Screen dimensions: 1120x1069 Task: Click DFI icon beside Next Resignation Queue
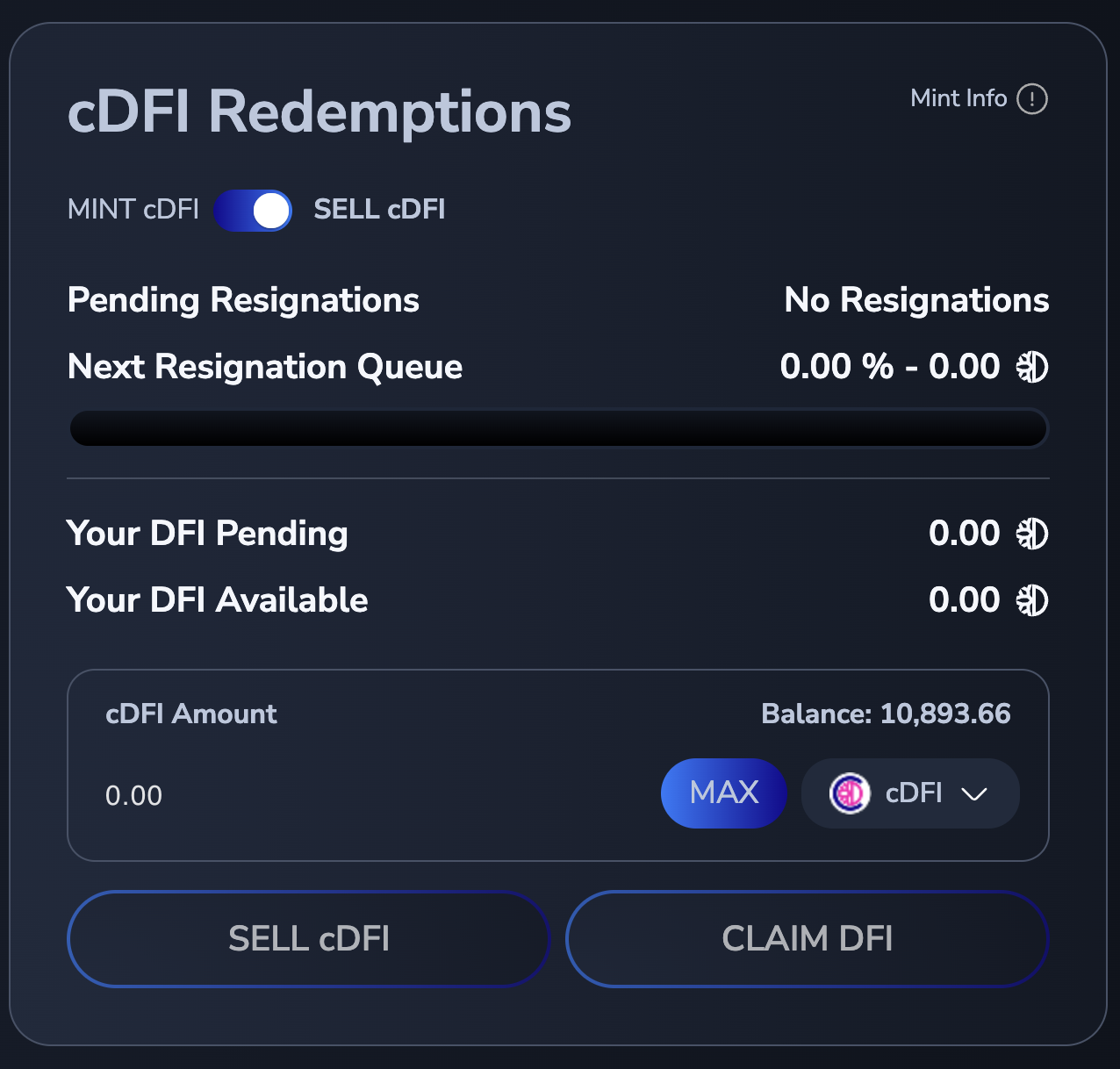tap(1032, 367)
